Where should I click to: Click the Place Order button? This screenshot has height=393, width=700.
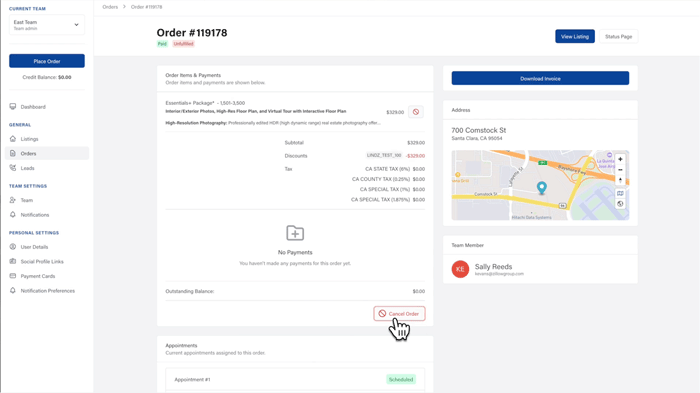47,61
